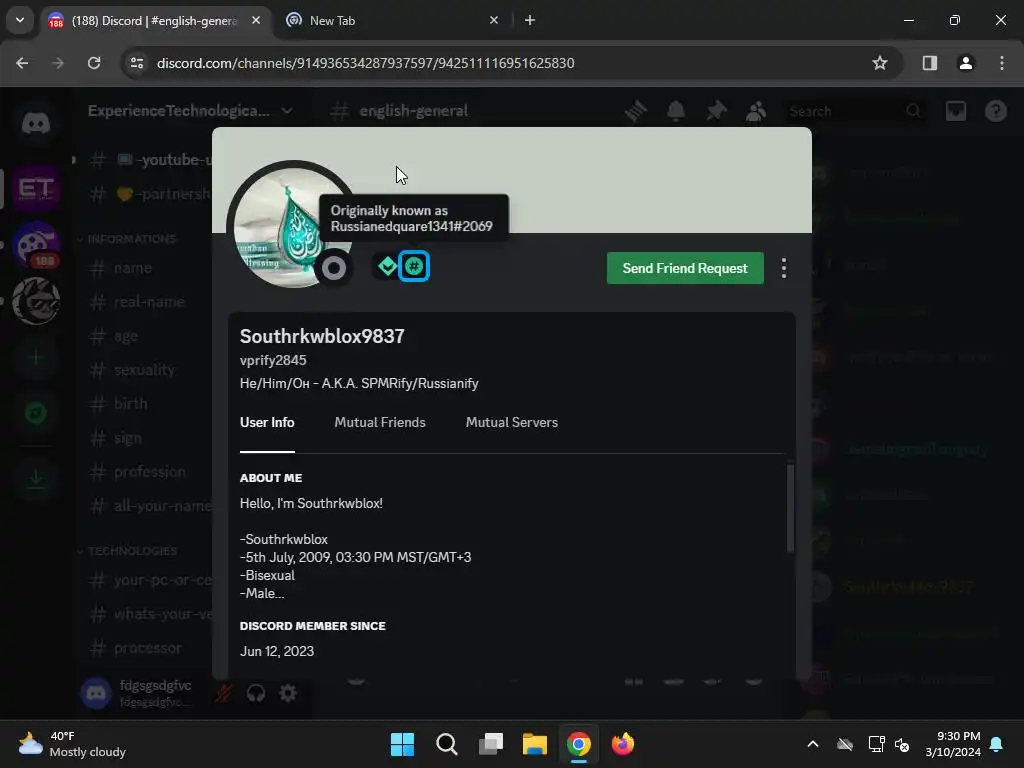The image size is (1024, 768).
Task: Toggle the member list icon
Action: pos(756,111)
